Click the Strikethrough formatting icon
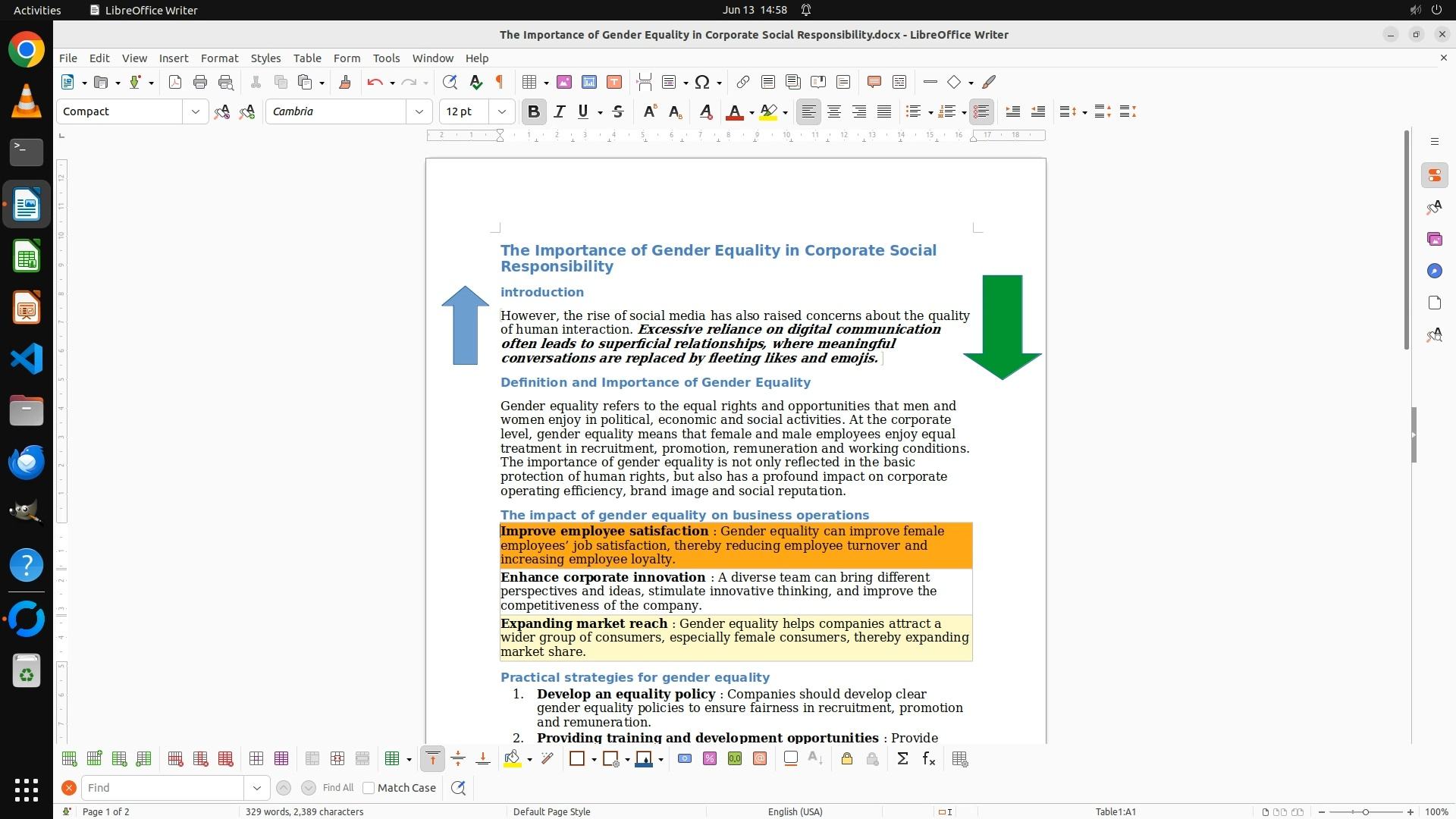 [618, 111]
